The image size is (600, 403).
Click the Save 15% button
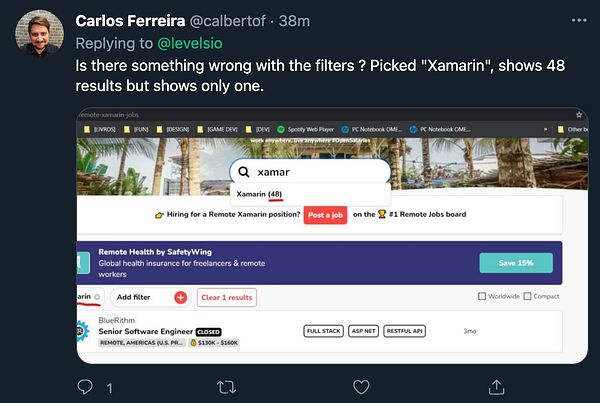pos(516,263)
